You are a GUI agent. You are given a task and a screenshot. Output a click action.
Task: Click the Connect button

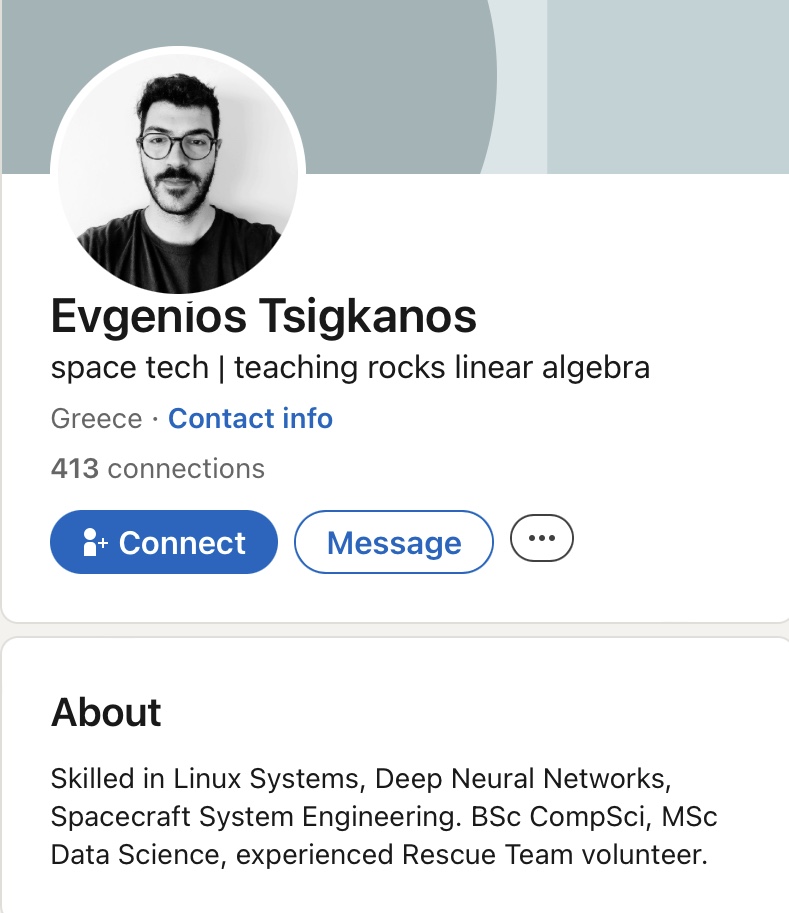click(164, 542)
